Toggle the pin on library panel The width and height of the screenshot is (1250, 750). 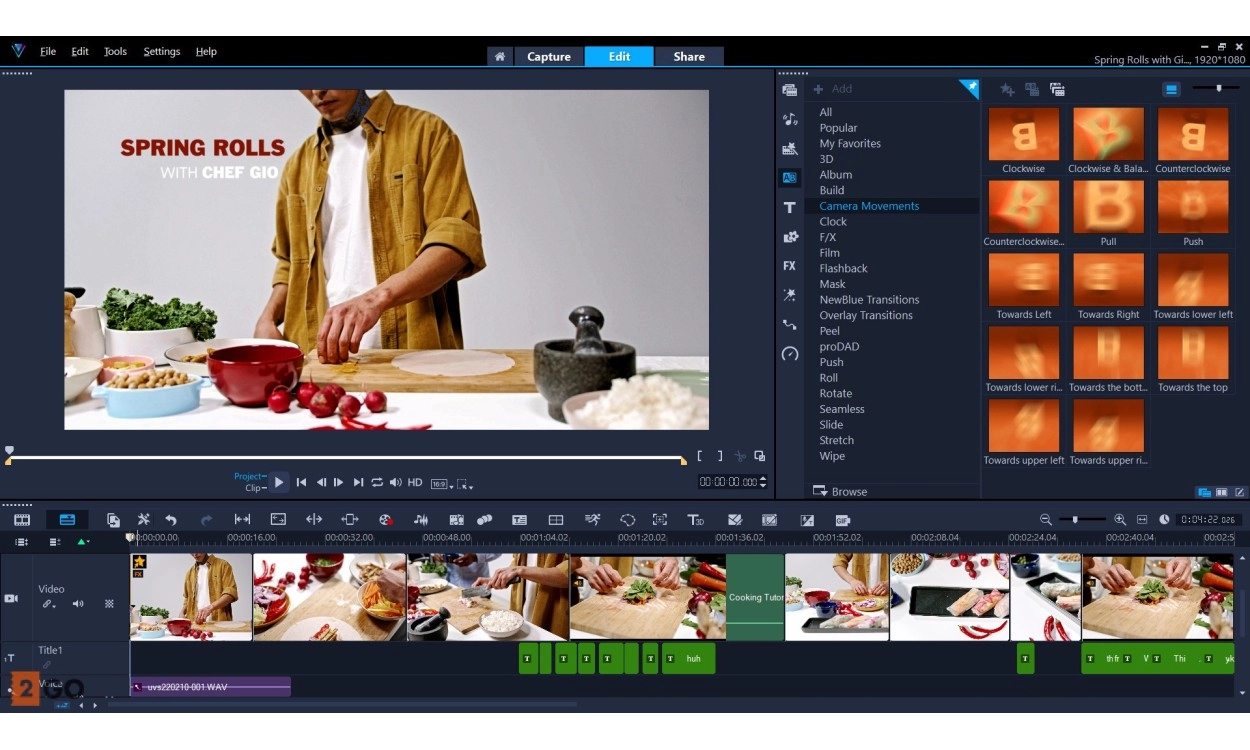[x=968, y=89]
